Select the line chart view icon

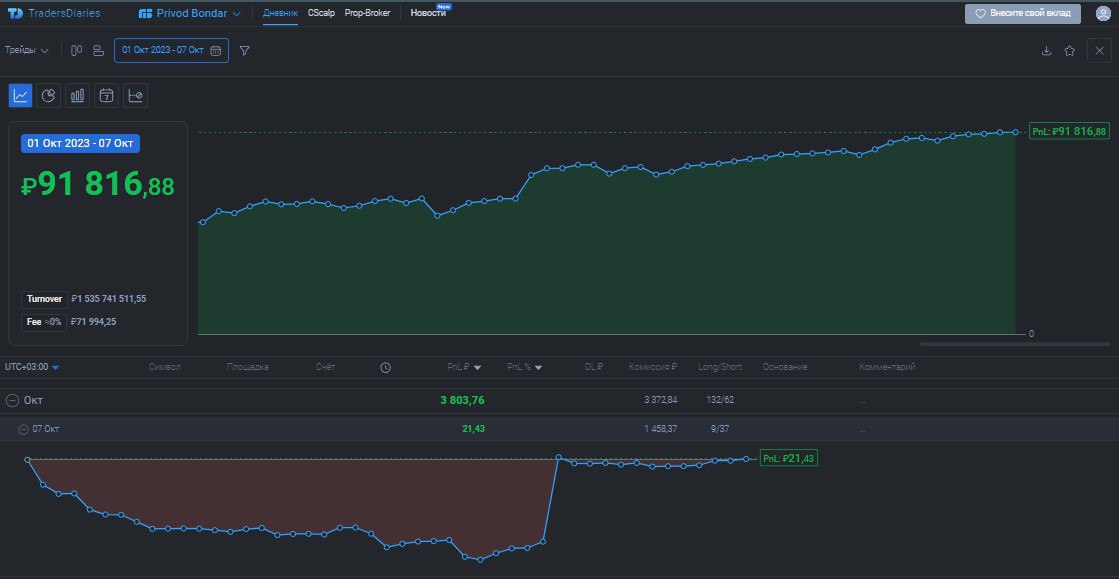point(20,95)
